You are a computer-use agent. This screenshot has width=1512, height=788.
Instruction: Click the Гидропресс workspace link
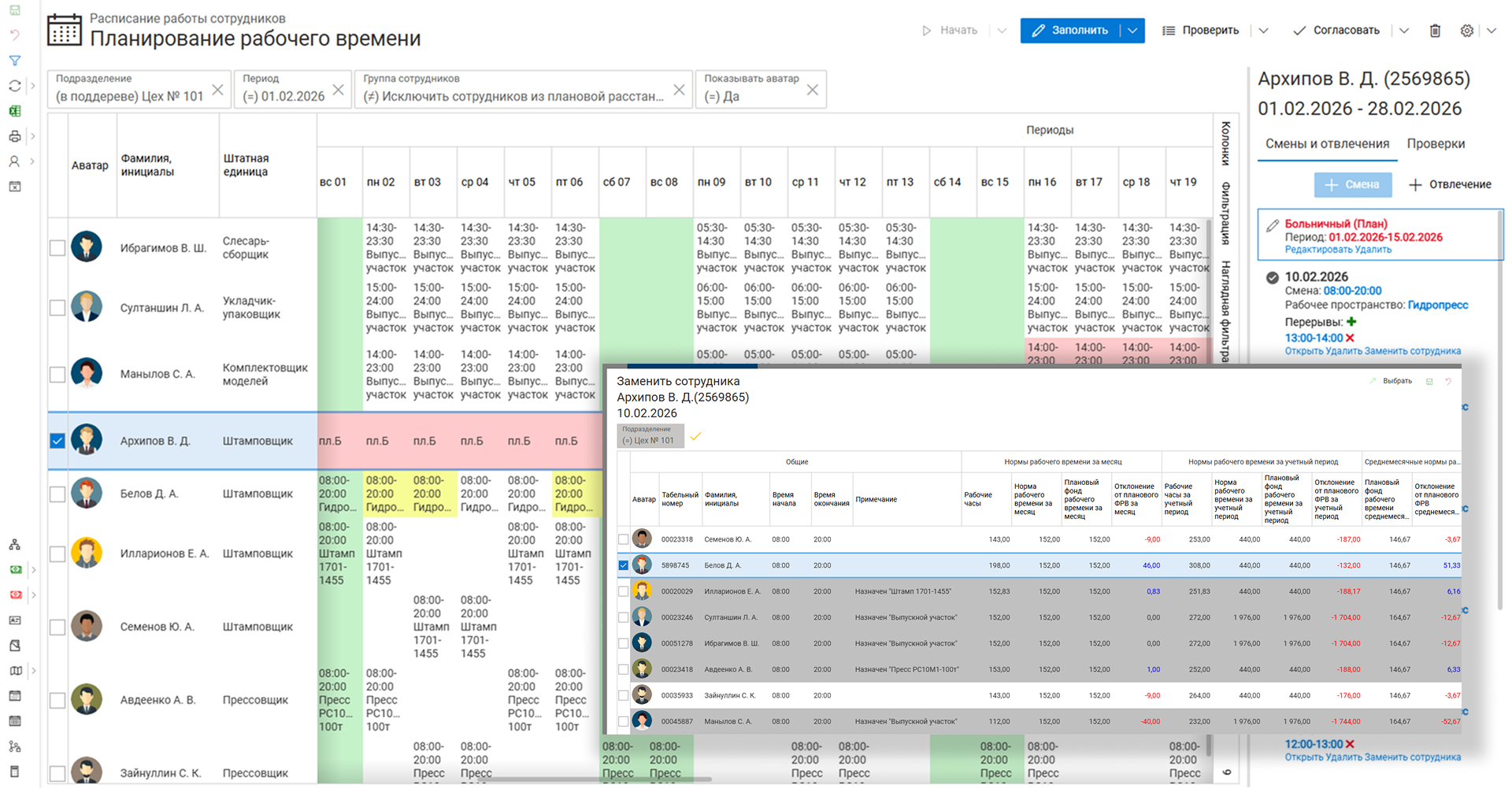1438,305
